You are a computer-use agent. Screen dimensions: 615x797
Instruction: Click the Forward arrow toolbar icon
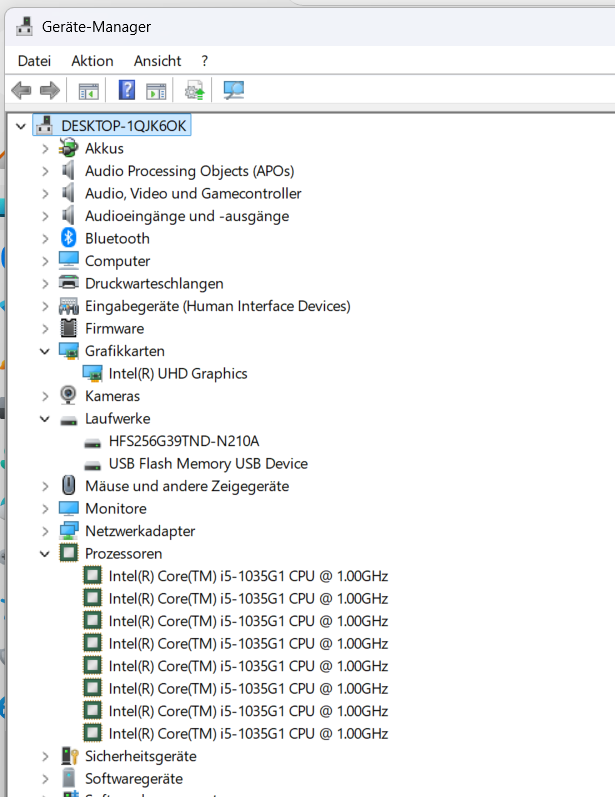coord(50,91)
